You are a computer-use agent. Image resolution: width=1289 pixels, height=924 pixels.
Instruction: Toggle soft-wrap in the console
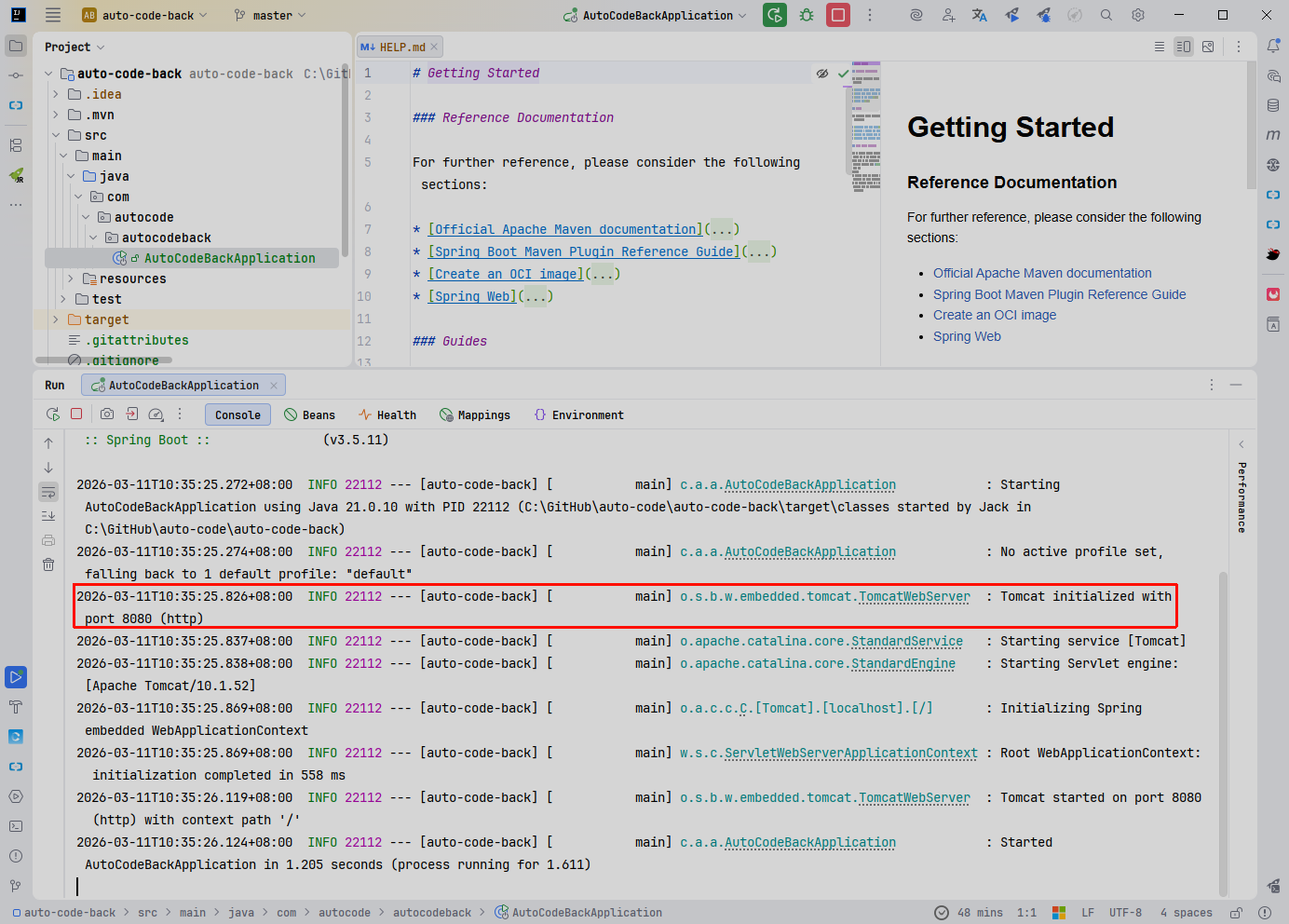click(48, 492)
